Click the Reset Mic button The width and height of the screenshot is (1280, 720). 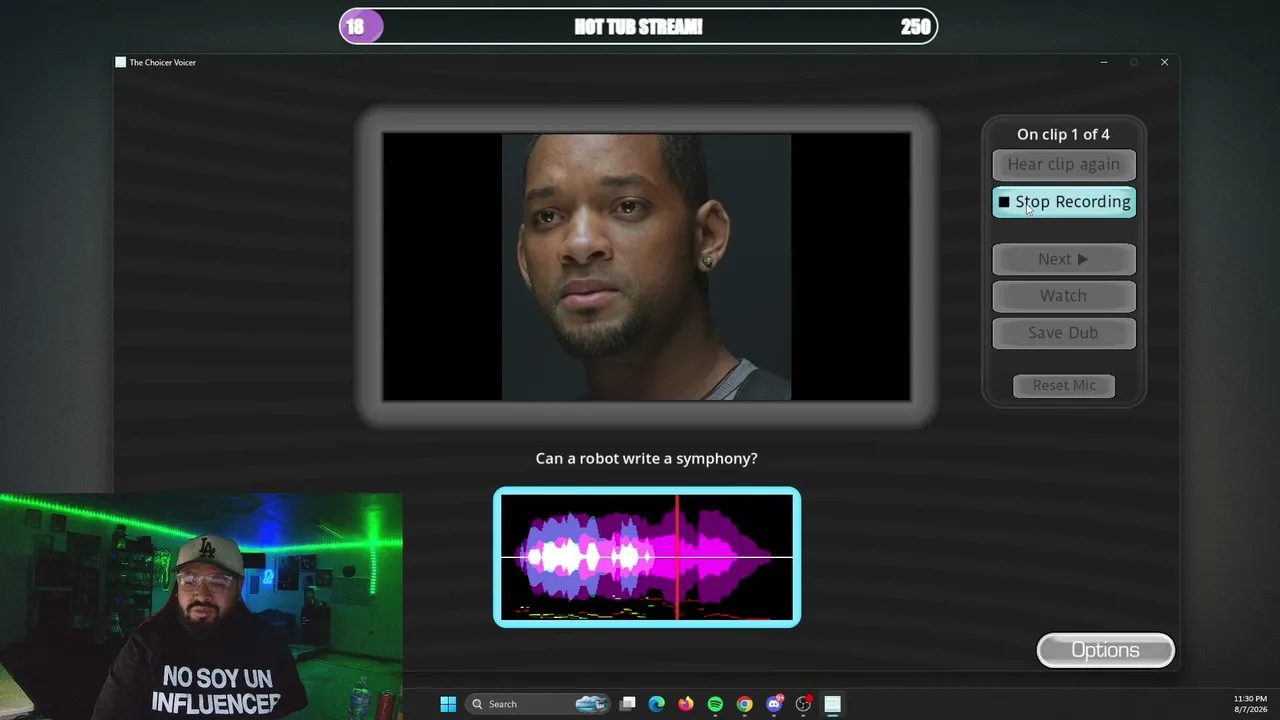pyautogui.click(x=1064, y=386)
